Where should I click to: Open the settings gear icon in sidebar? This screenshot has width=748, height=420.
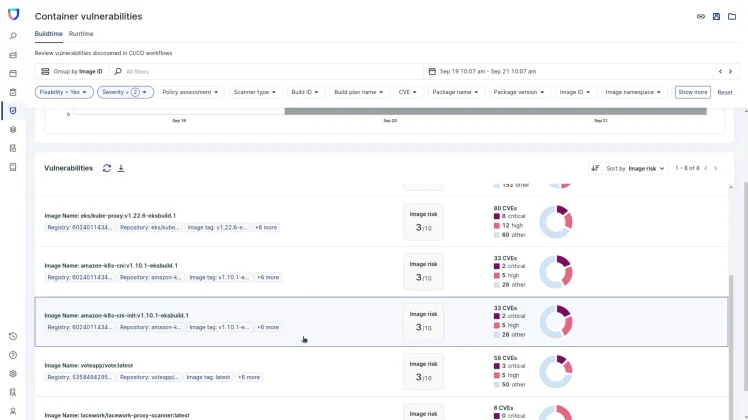tap(13, 374)
